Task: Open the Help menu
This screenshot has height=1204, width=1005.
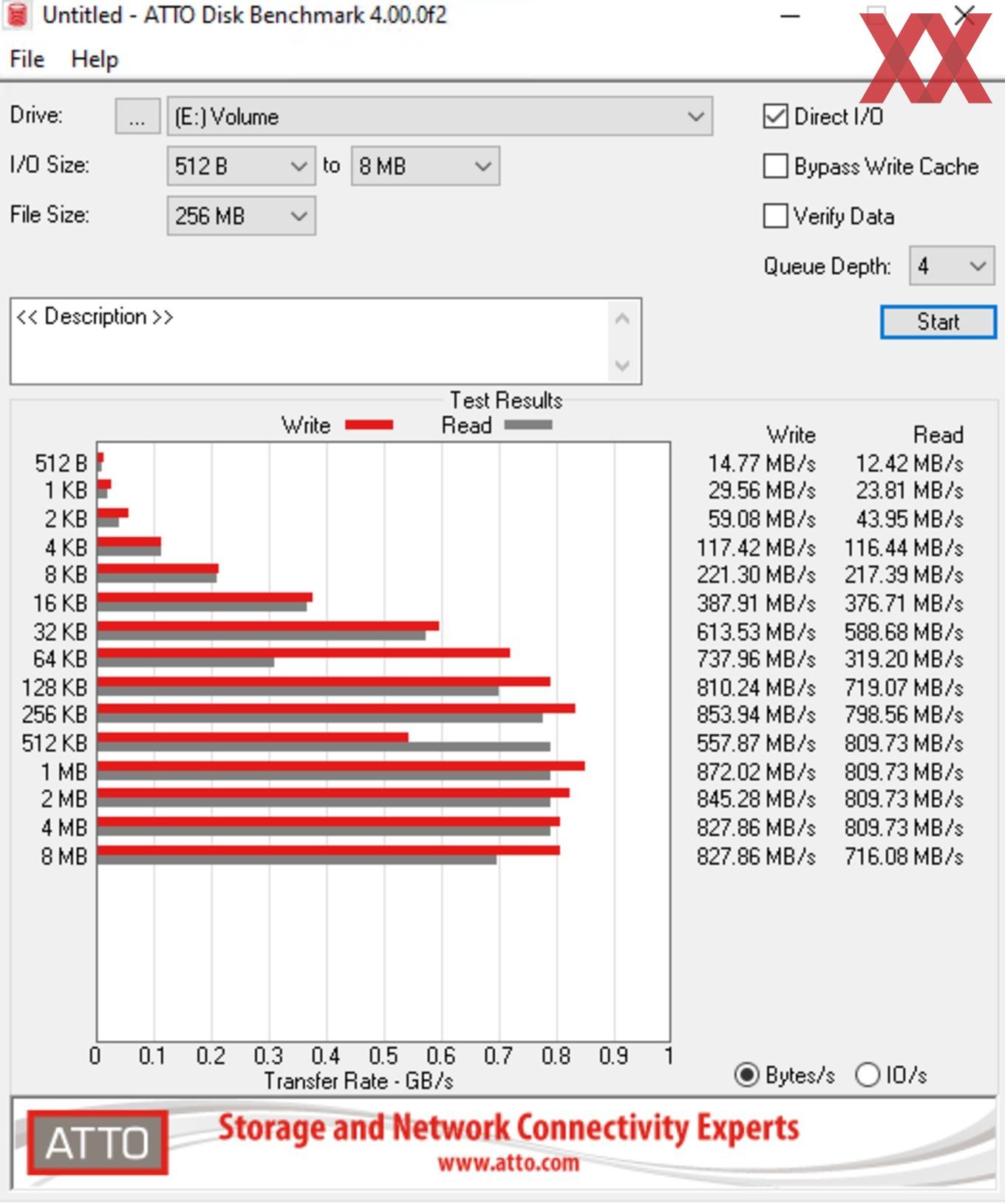Action: 95,59
